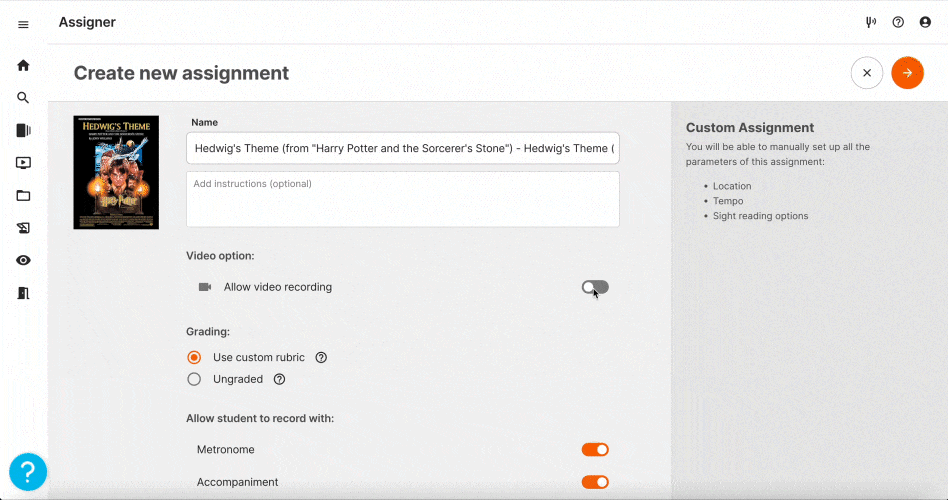Open the tuner fork icon
This screenshot has height=500, width=948.
[870, 22]
